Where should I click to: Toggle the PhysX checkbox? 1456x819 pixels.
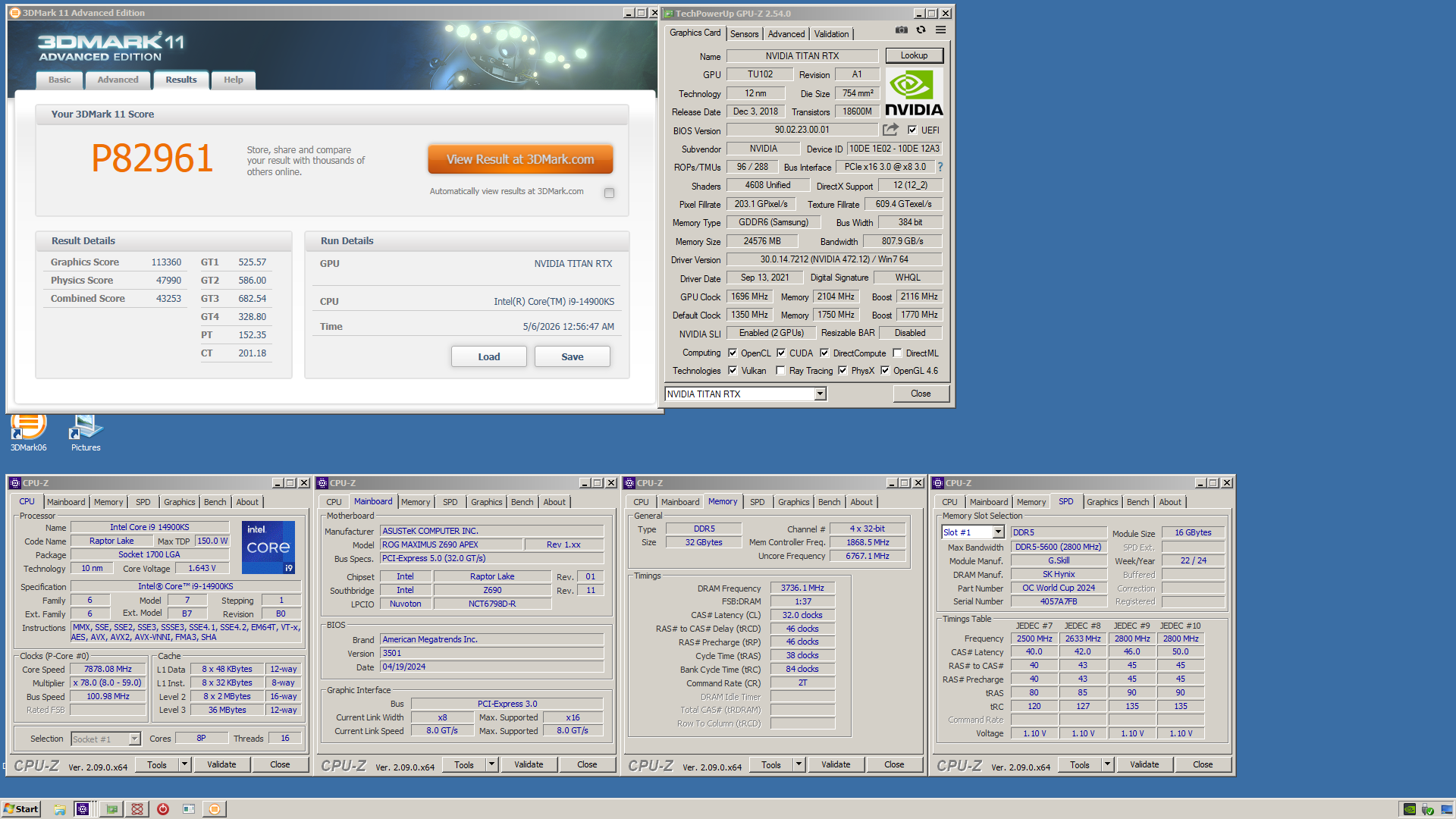843,370
